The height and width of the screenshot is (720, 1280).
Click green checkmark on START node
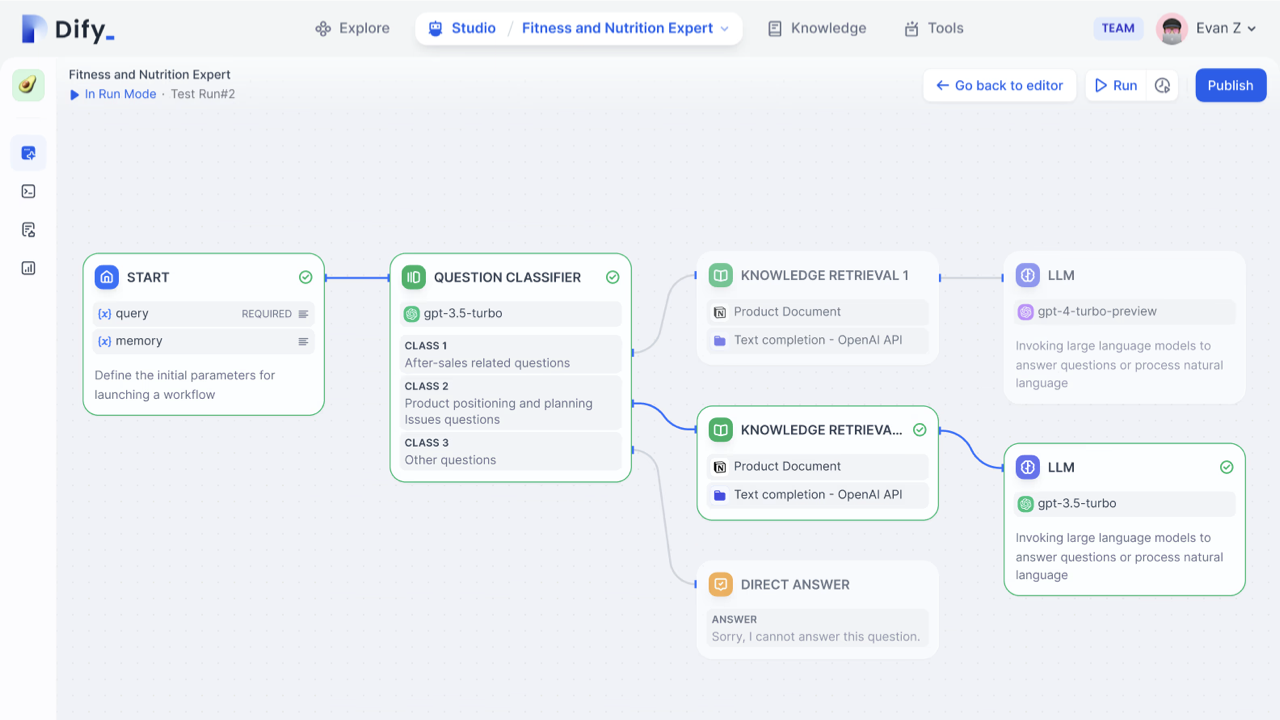pyautogui.click(x=306, y=277)
